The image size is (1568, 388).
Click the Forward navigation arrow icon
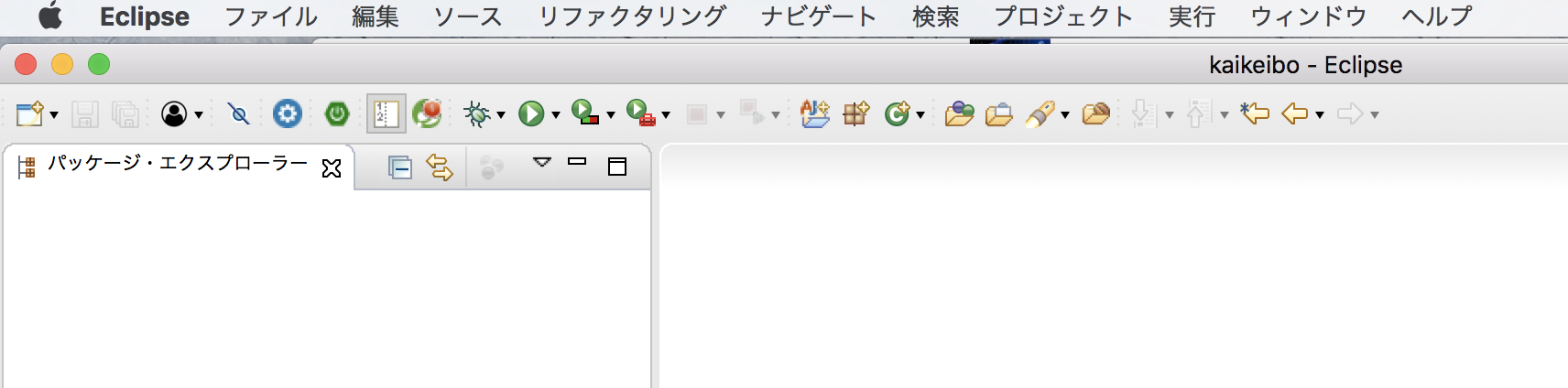click(x=1350, y=113)
